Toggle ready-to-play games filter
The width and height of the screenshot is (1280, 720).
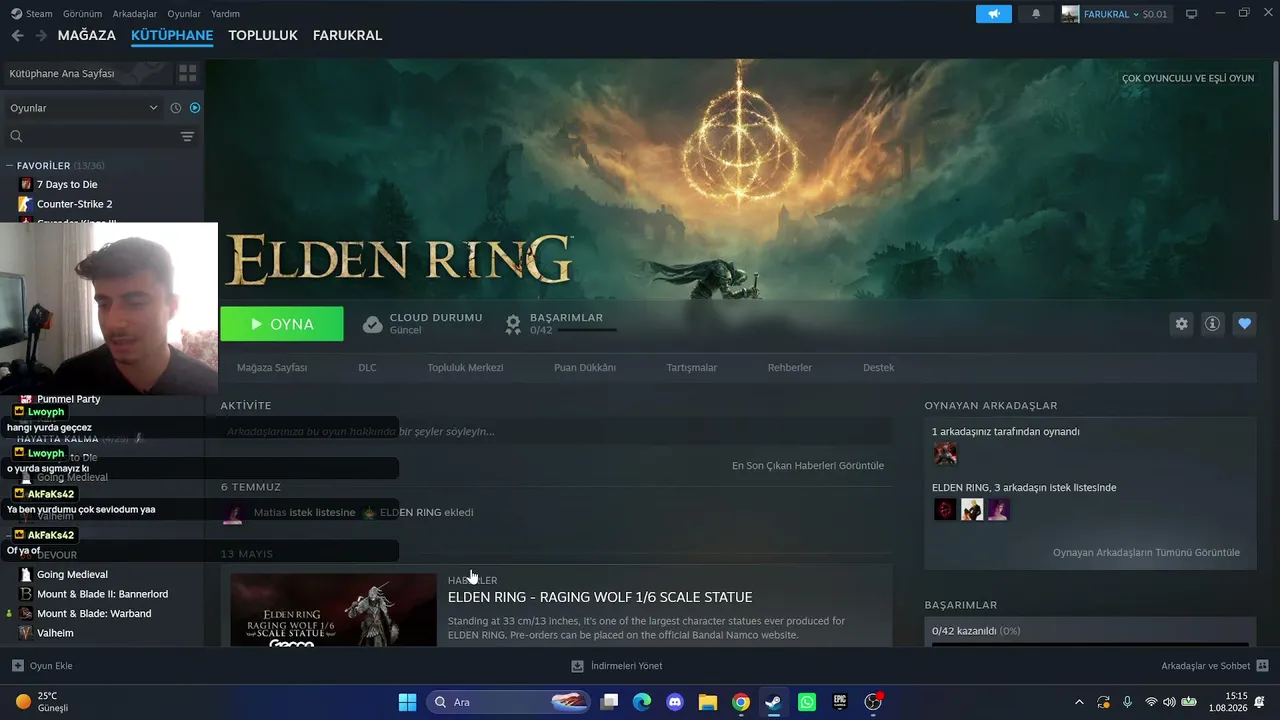point(195,108)
